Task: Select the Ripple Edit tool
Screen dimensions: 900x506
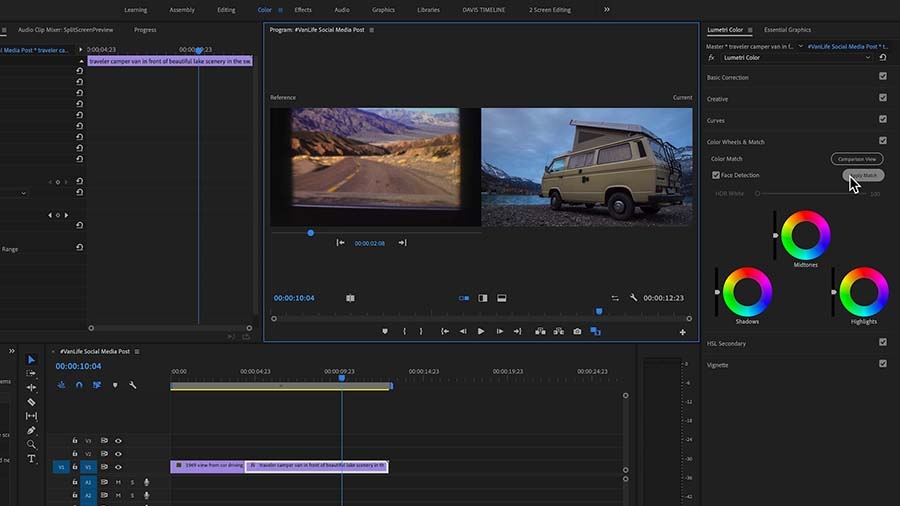Action: click(32, 388)
